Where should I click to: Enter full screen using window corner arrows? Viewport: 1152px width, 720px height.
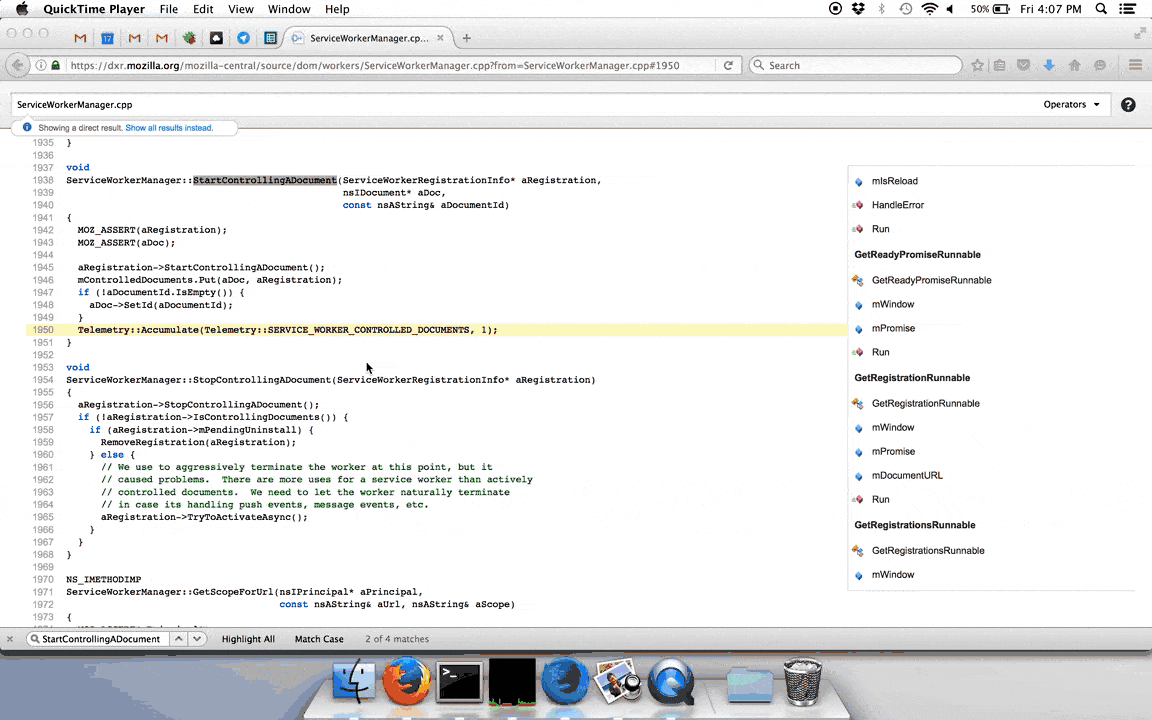1140,33
